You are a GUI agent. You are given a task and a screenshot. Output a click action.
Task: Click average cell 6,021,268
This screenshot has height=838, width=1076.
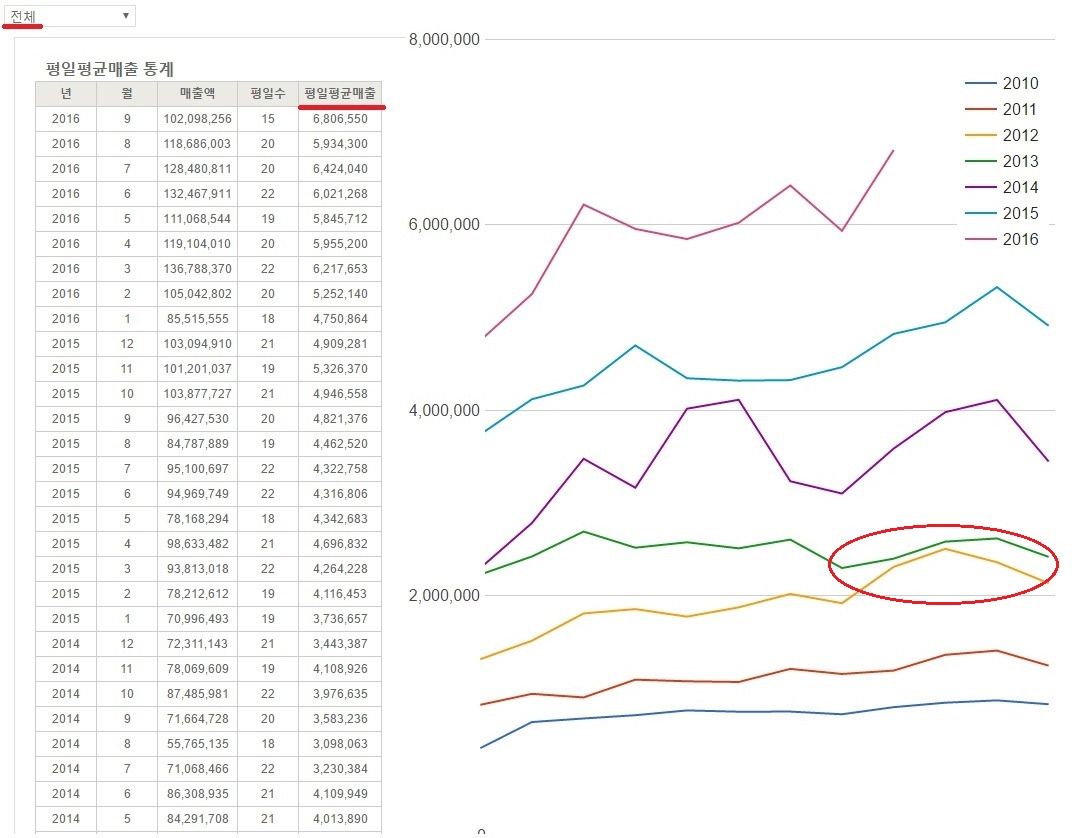[x=340, y=194]
